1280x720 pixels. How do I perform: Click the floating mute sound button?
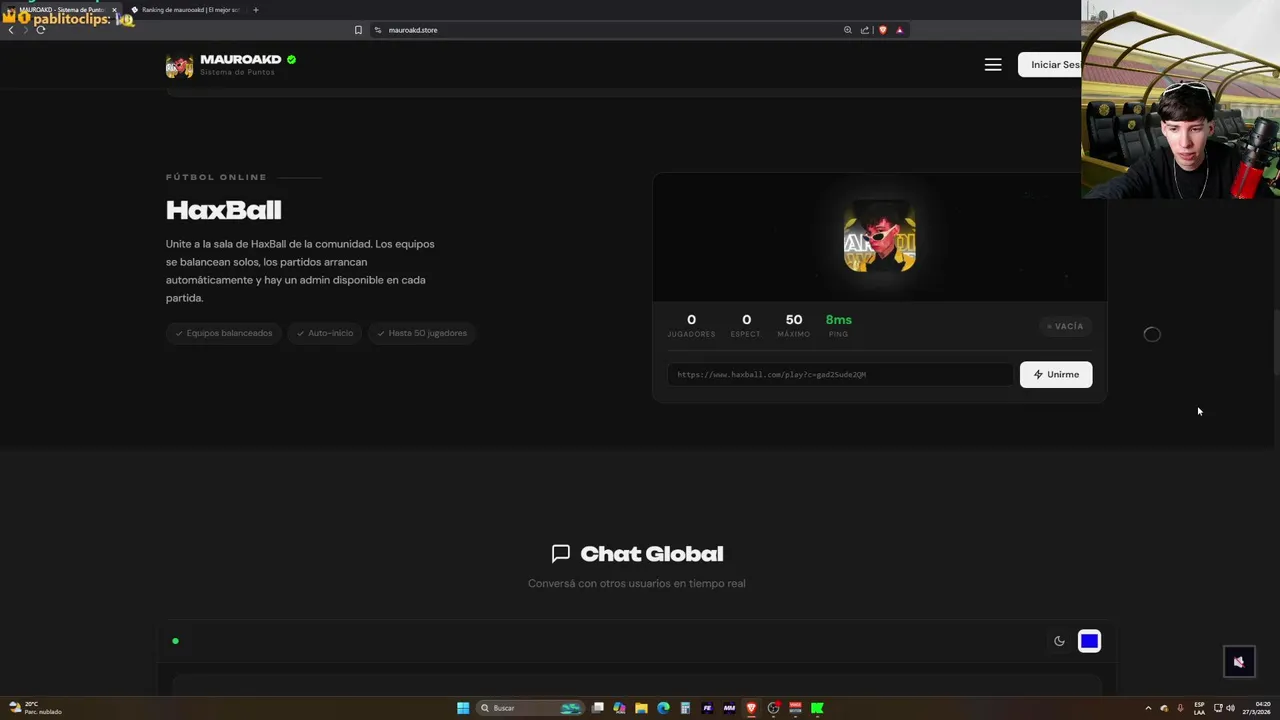coord(1239,661)
